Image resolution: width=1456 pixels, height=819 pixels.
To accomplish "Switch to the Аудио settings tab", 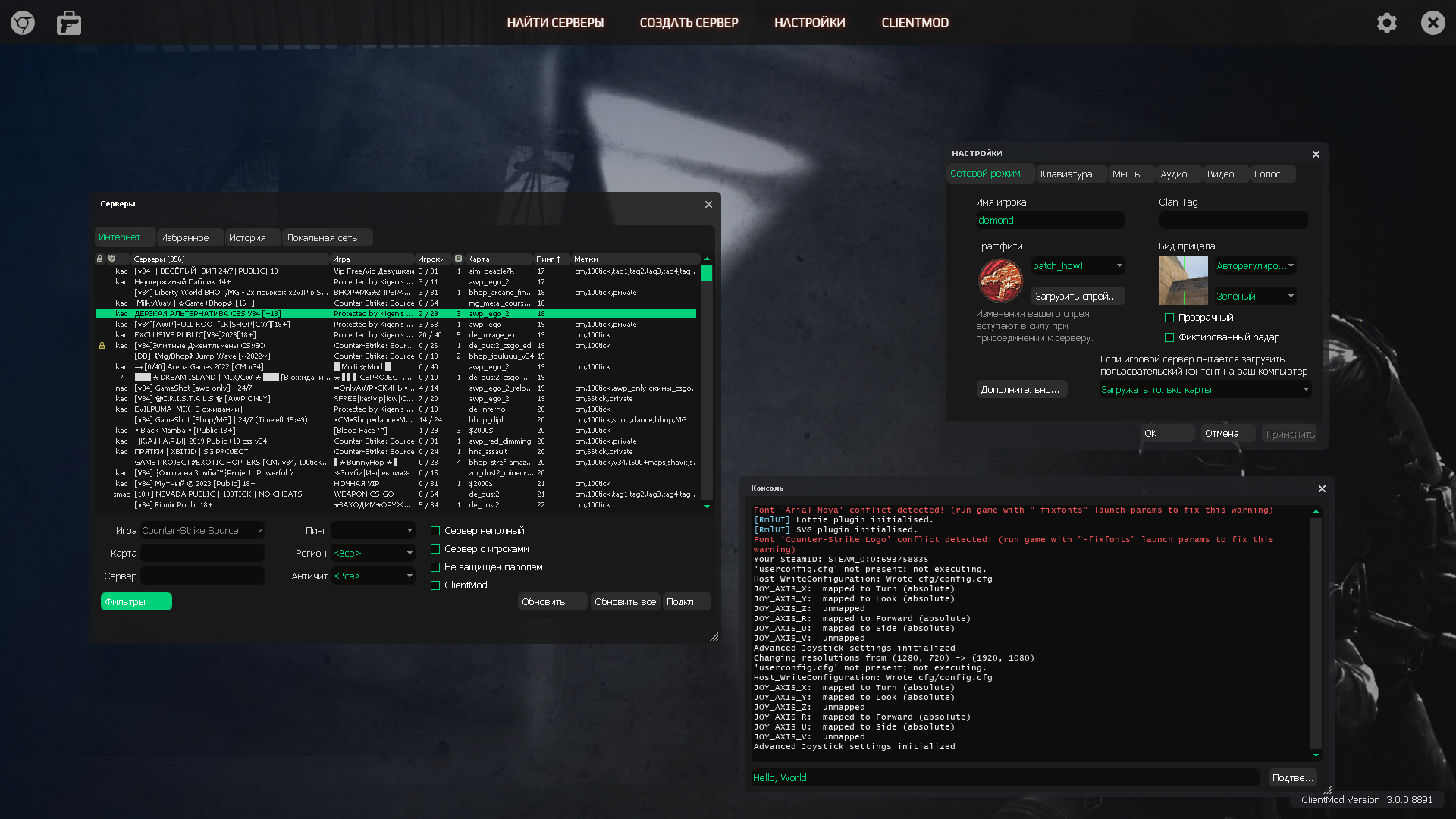I will tap(1179, 174).
